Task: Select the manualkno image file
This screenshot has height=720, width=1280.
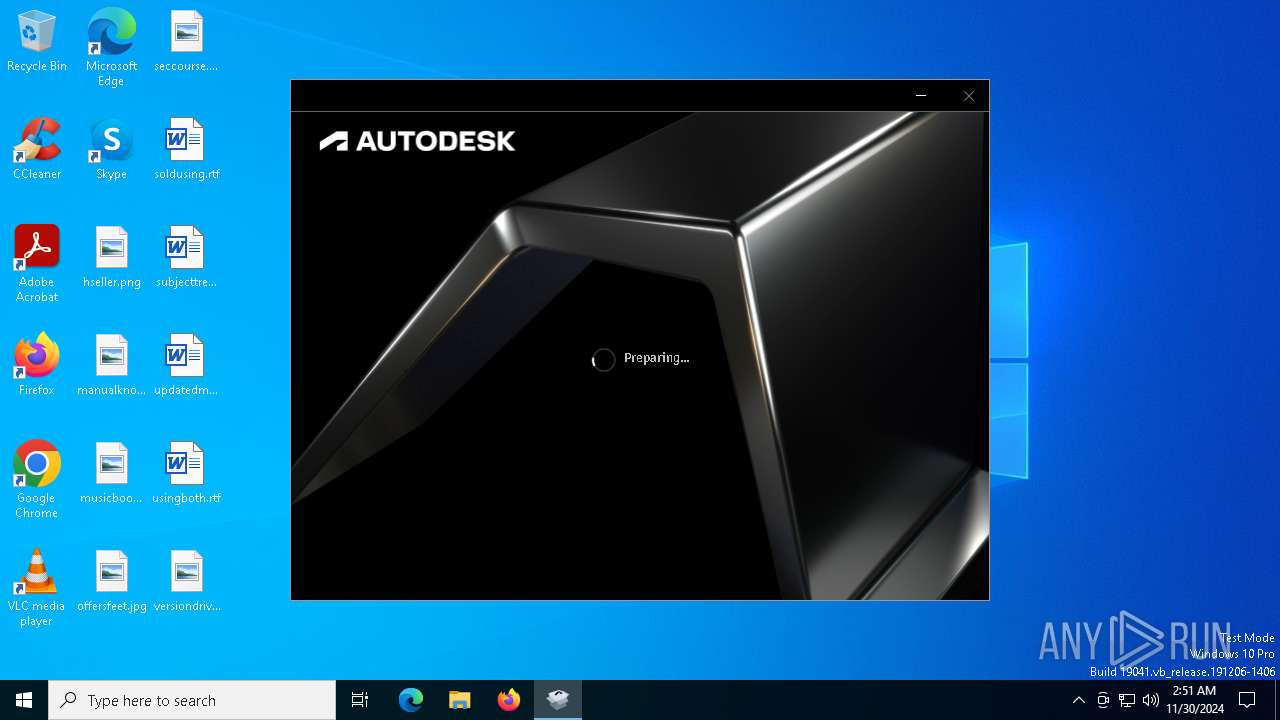Action: click(x=111, y=365)
